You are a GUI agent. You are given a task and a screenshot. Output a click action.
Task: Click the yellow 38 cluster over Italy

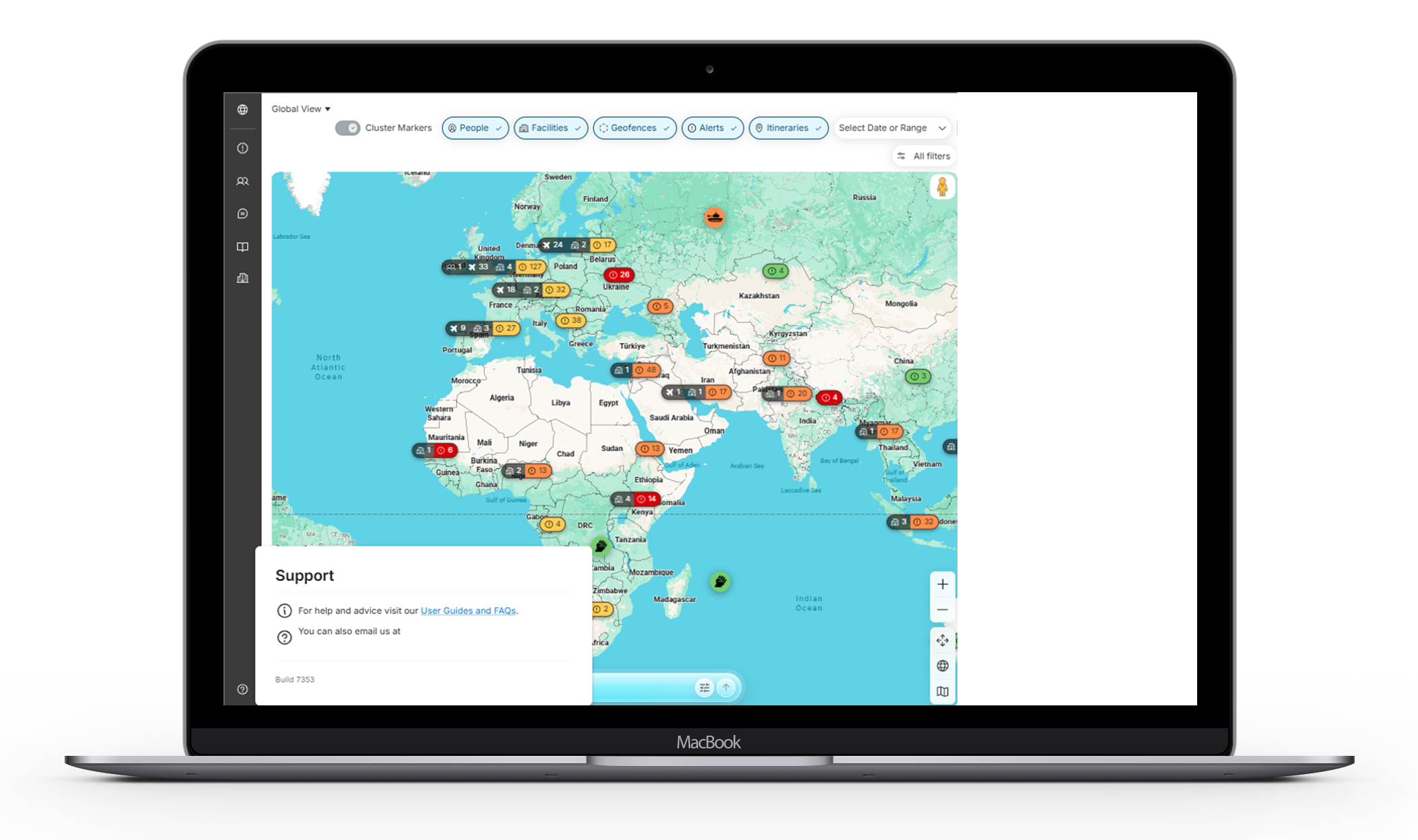(x=571, y=320)
